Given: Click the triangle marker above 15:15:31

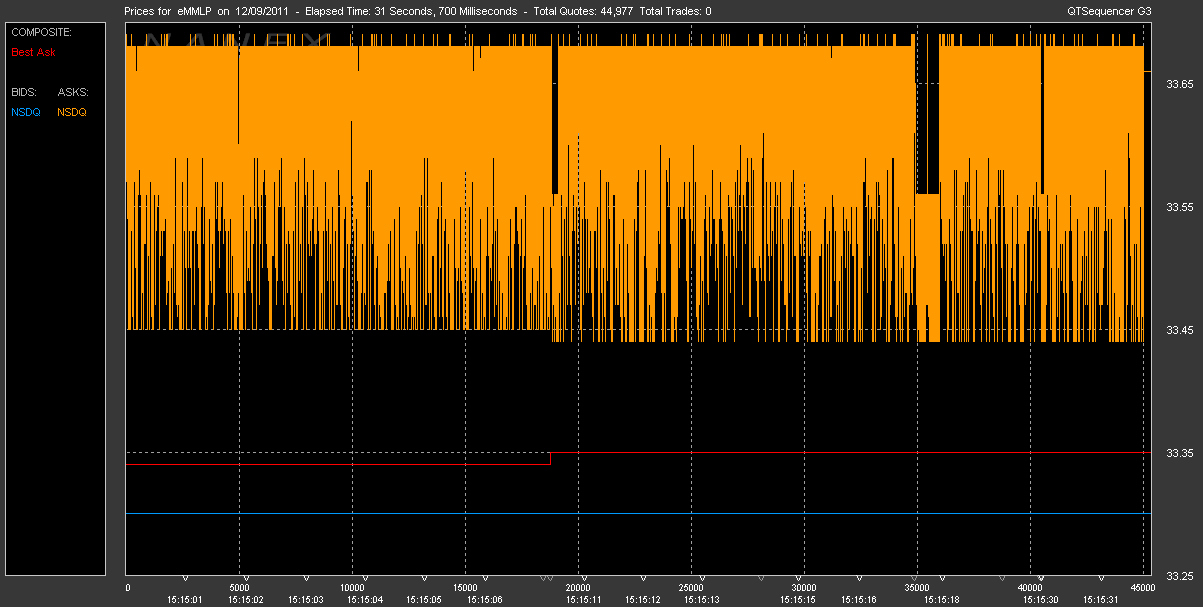Looking at the screenshot, I should pos(1102,578).
